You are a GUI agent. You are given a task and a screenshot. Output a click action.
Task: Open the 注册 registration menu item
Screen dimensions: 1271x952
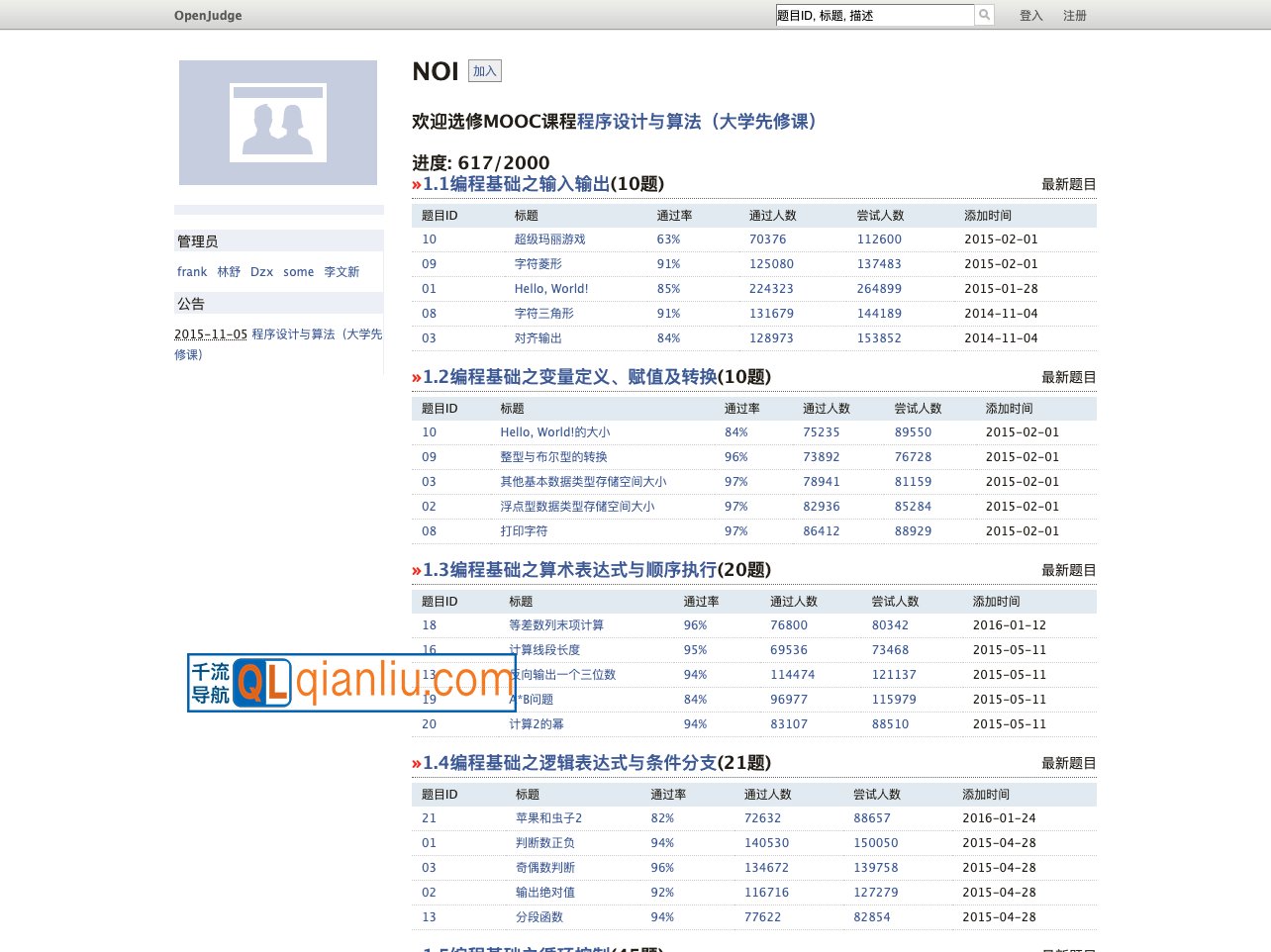tap(1075, 15)
